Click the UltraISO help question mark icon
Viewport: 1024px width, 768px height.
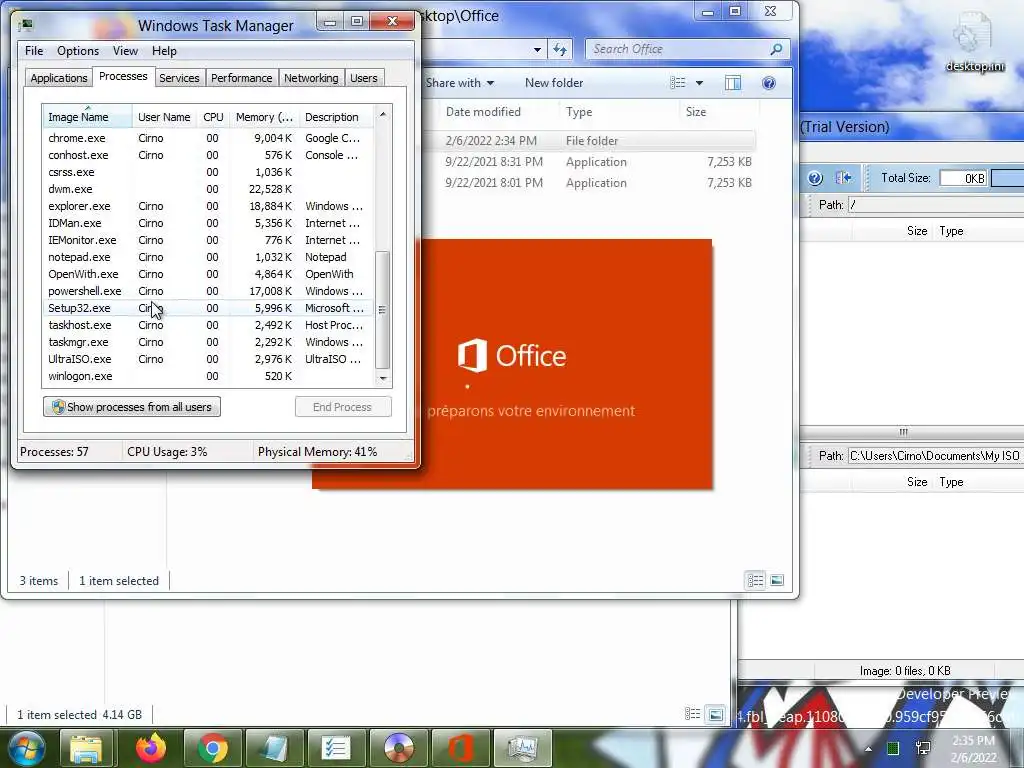(815, 178)
